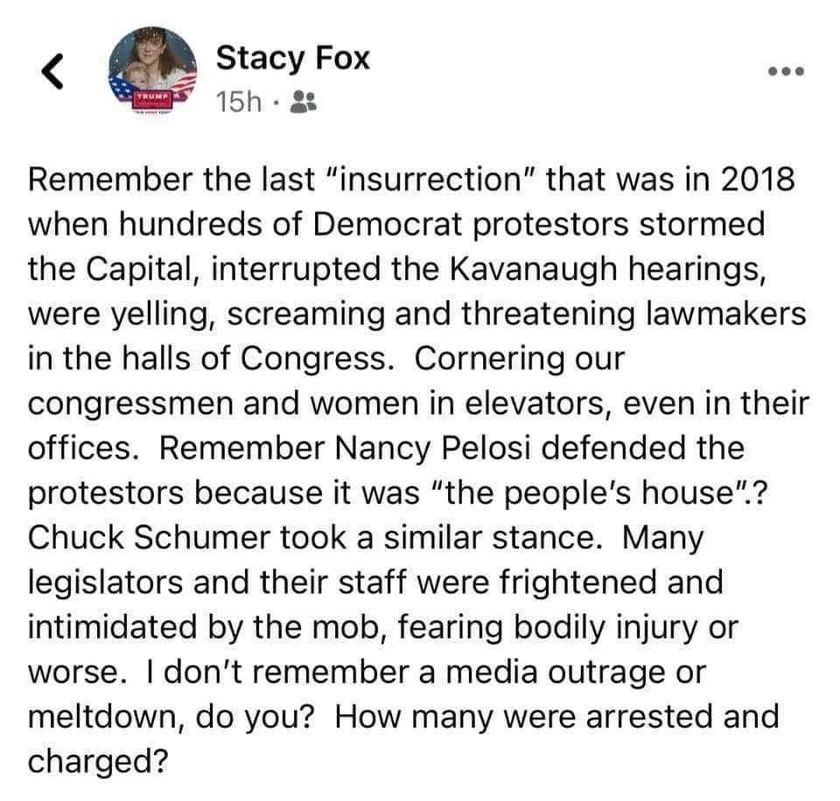
Task: Click the friends audience icon beside 15h
Action: tap(303, 101)
